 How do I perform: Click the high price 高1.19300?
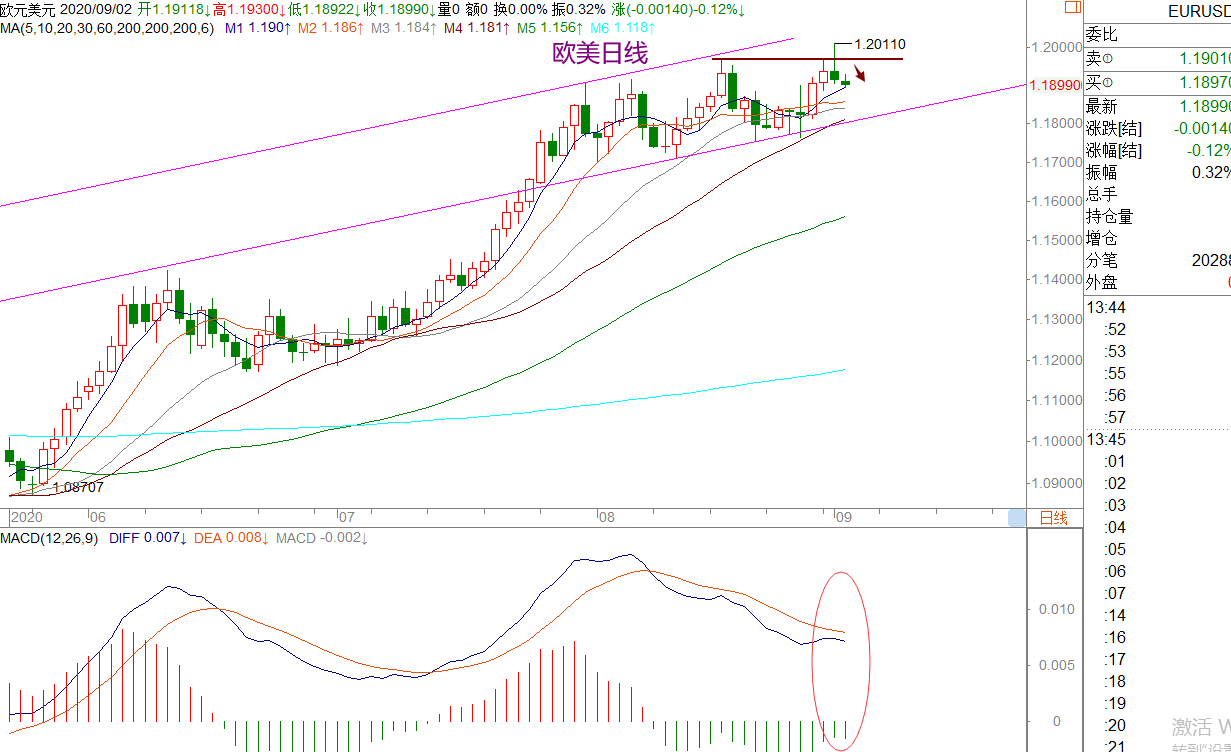[249, 9]
